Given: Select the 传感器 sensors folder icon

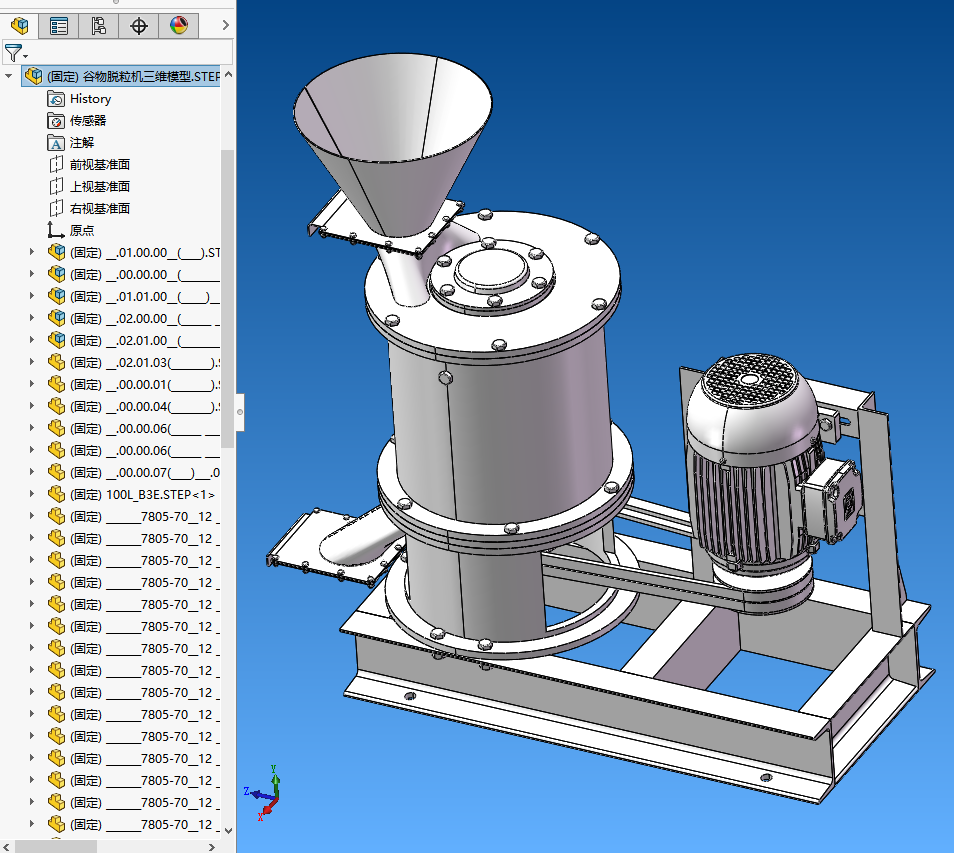Looking at the screenshot, I should (x=56, y=121).
